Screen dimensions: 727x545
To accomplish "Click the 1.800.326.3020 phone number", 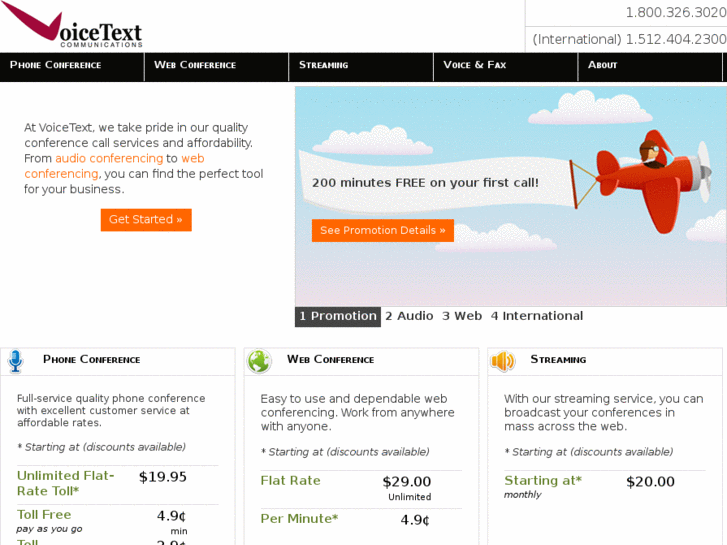I will tap(676, 13).
